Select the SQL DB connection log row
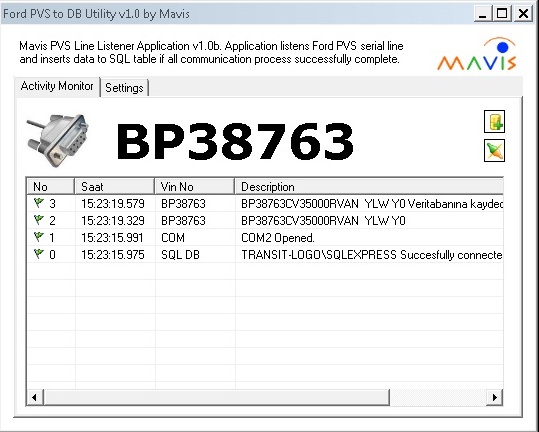 [x=265, y=255]
